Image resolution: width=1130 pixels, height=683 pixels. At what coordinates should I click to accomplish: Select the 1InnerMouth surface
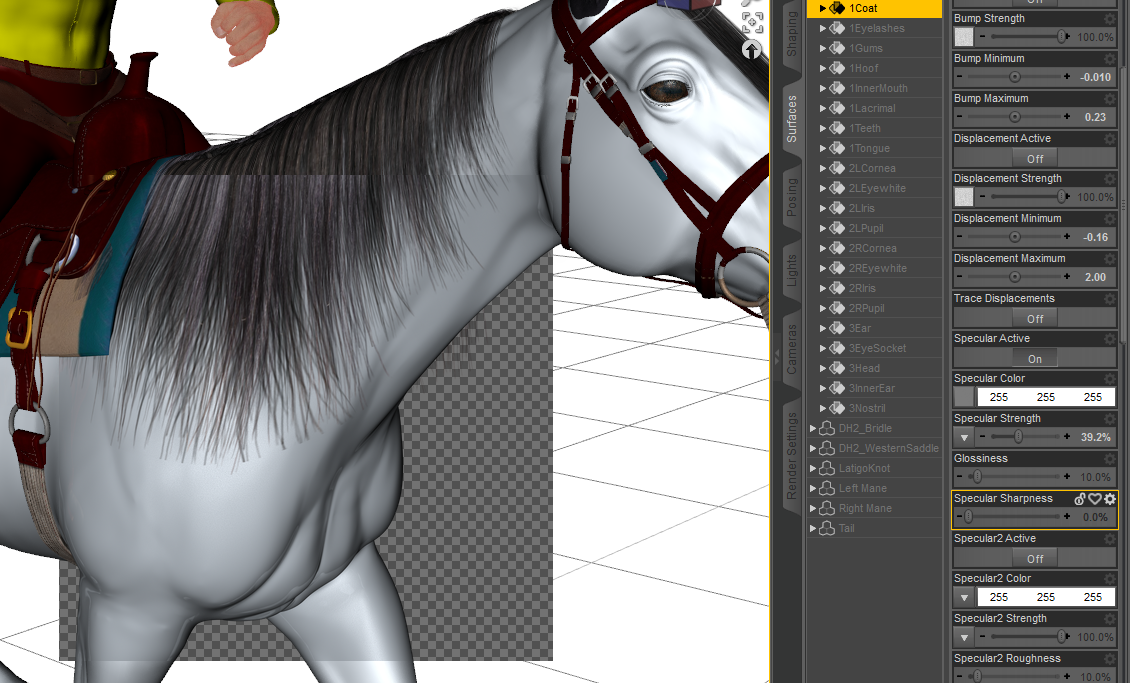tap(878, 88)
